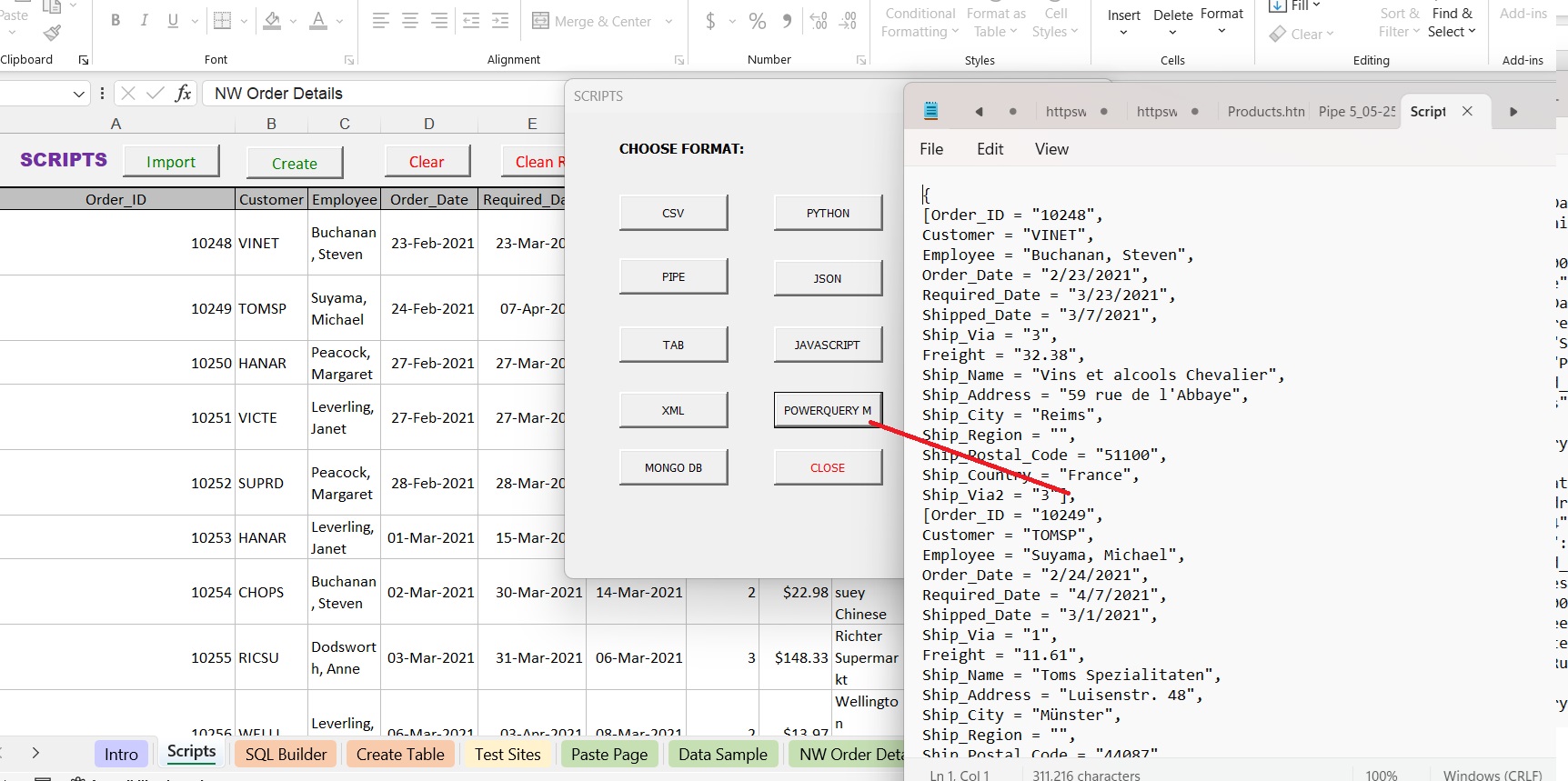The image size is (1568, 781).
Task: Increase indent in Alignment group
Action: point(500,20)
